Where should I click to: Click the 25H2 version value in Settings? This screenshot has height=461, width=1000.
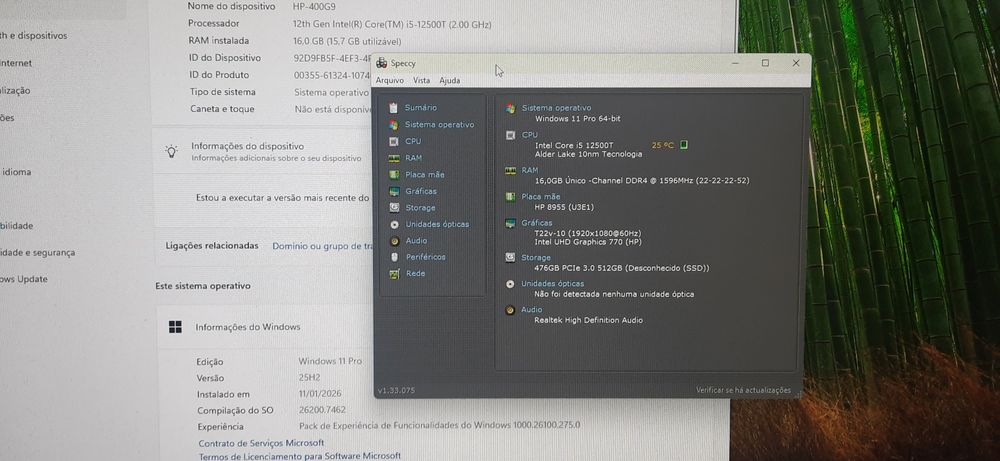(309, 377)
